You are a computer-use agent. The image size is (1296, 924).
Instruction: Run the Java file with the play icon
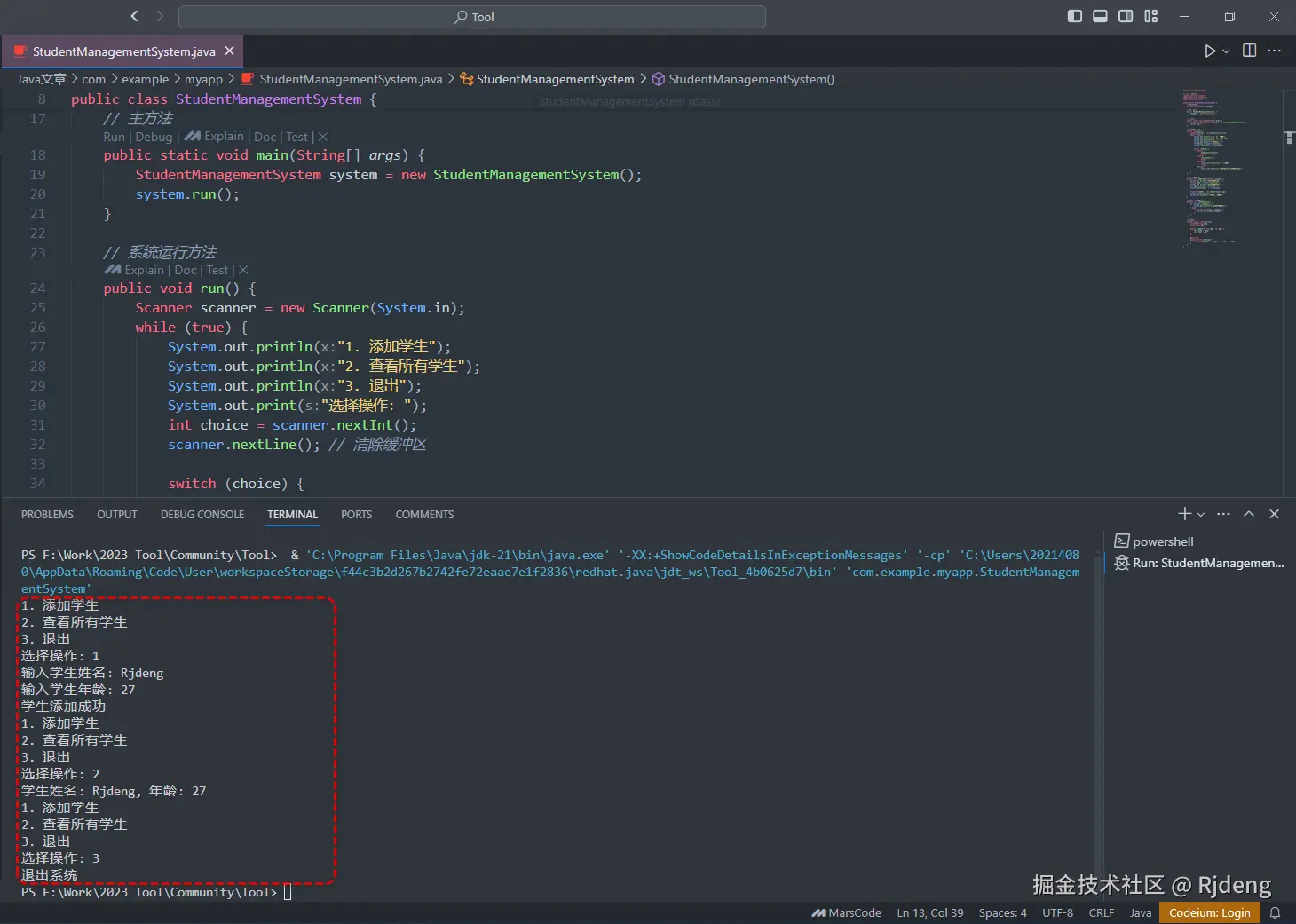point(1209,51)
